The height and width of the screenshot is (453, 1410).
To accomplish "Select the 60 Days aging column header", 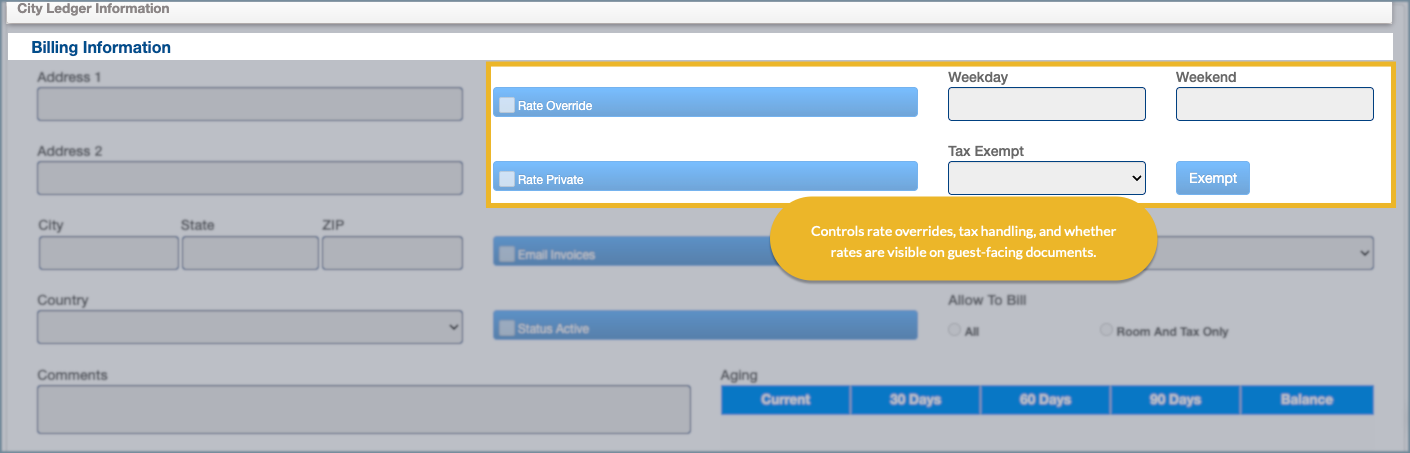I will [x=1045, y=400].
